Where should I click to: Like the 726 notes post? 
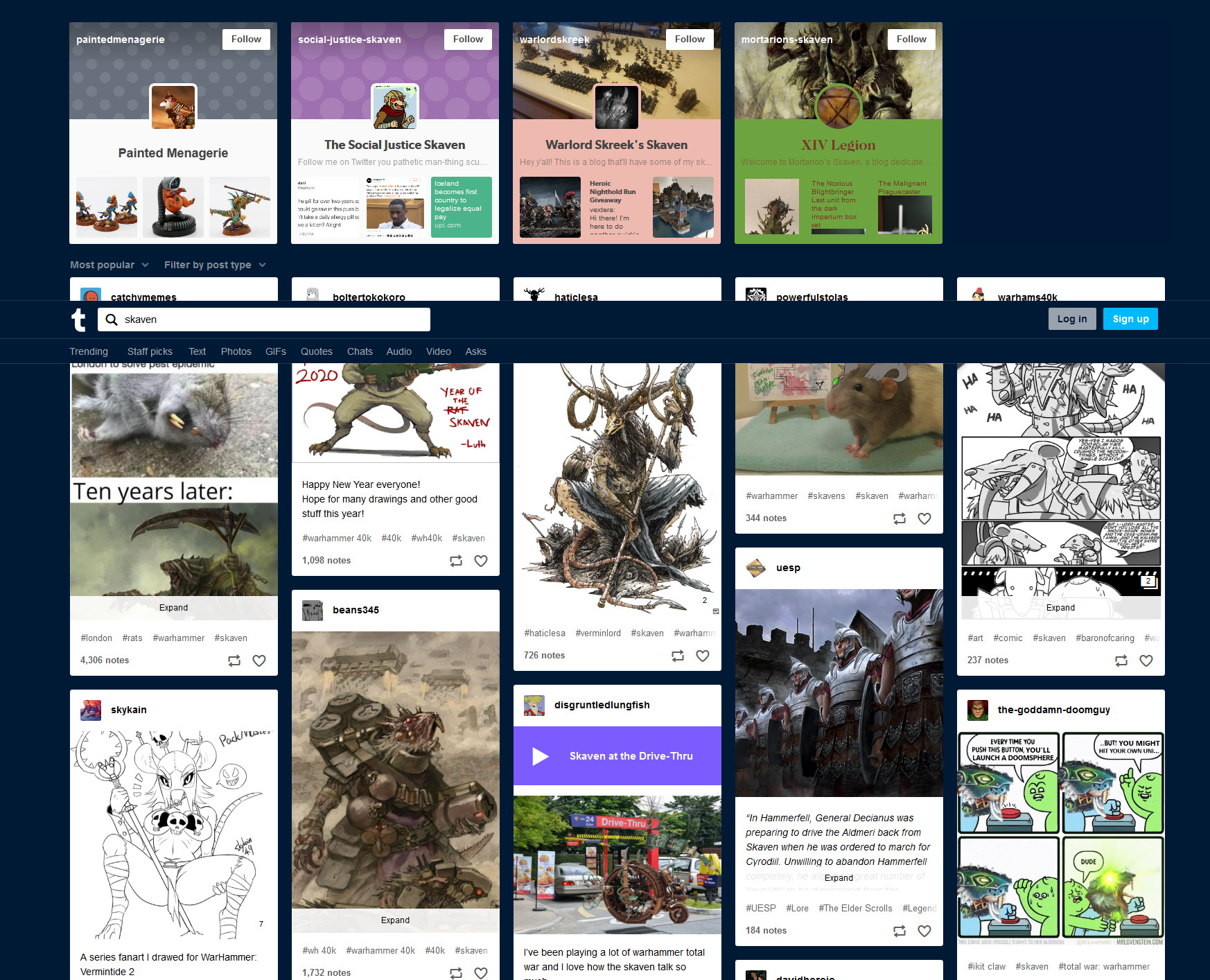pos(703,656)
